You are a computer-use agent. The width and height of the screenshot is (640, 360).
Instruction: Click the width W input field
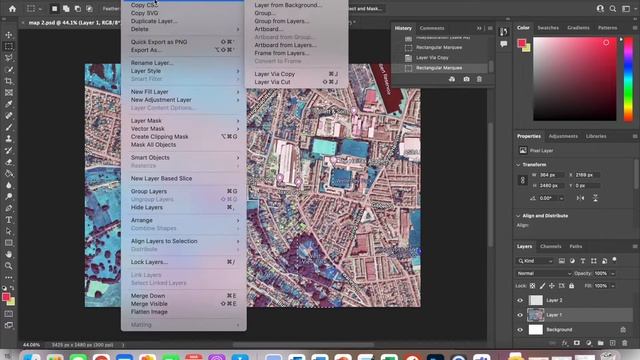[x=551, y=175]
